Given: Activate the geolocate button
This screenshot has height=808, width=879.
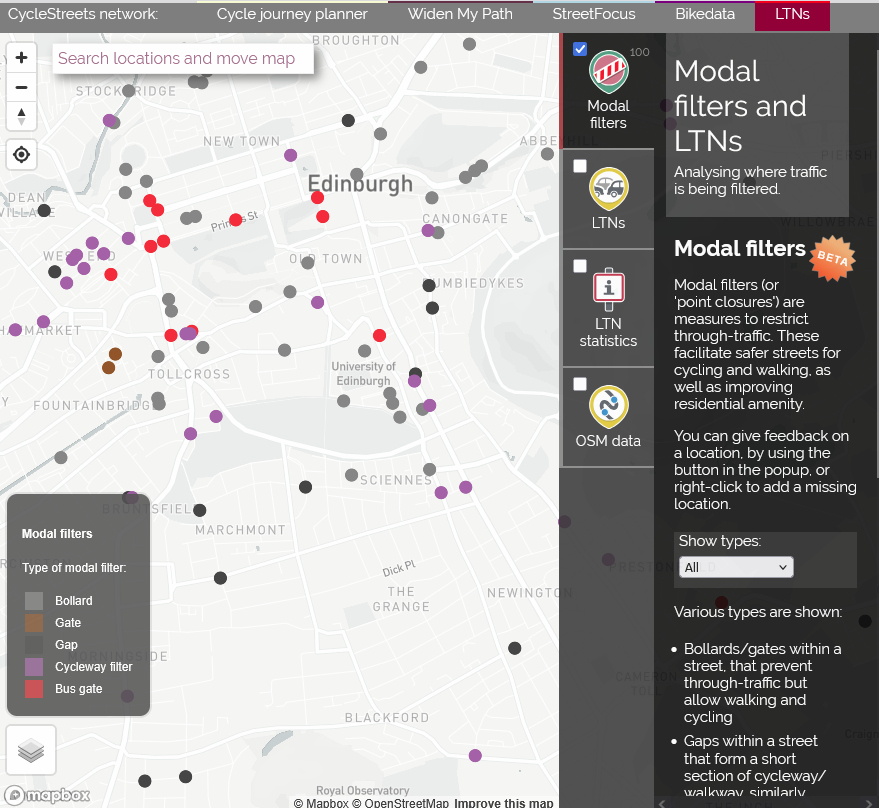Looking at the screenshot, I should pos(21,155).
